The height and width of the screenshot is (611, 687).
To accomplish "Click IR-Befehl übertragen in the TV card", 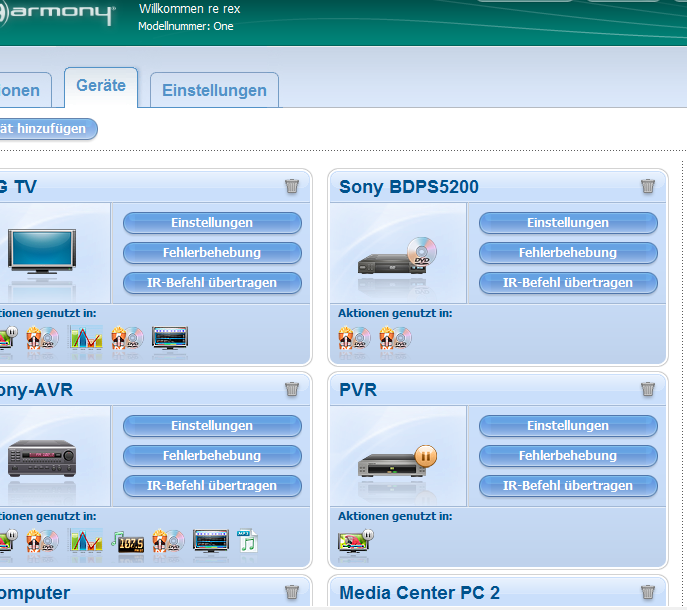I will click(212, 283).
